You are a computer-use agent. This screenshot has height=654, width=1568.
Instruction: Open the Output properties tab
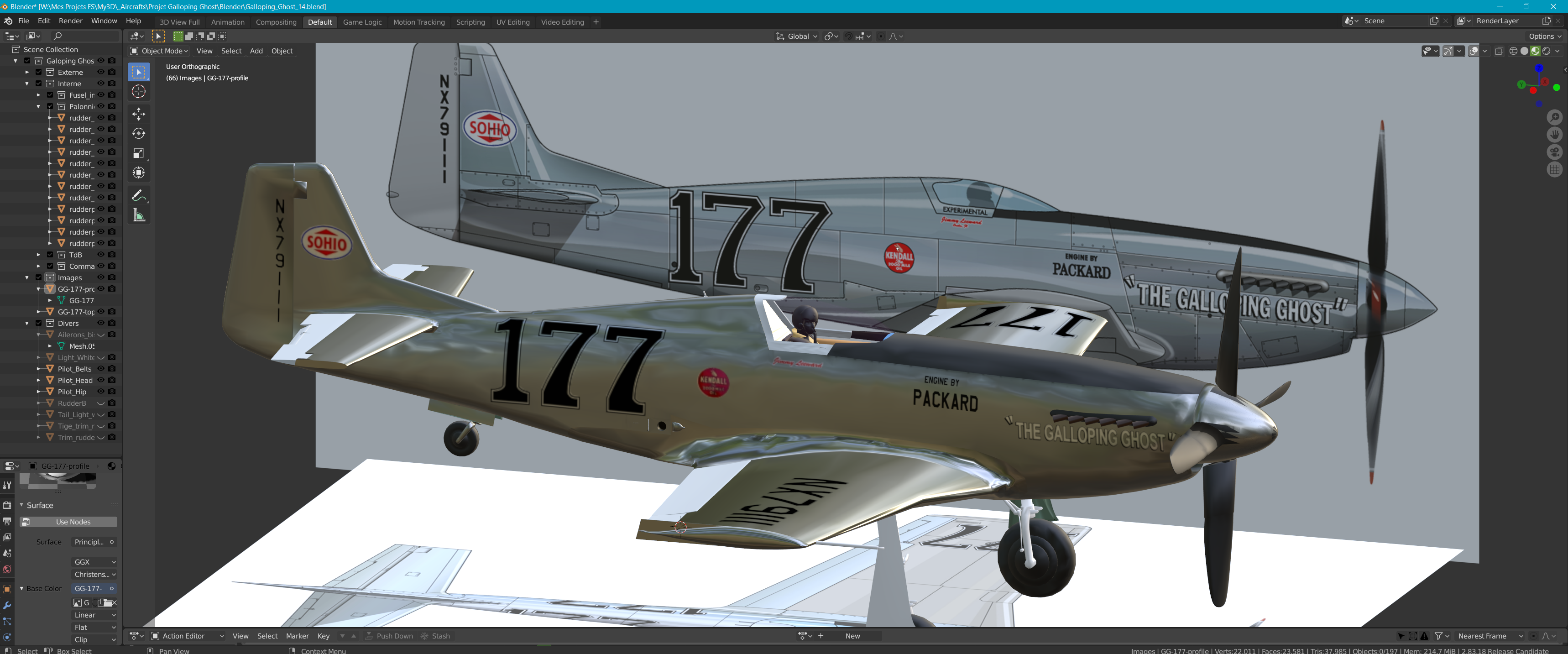click(x=7, y=521)
